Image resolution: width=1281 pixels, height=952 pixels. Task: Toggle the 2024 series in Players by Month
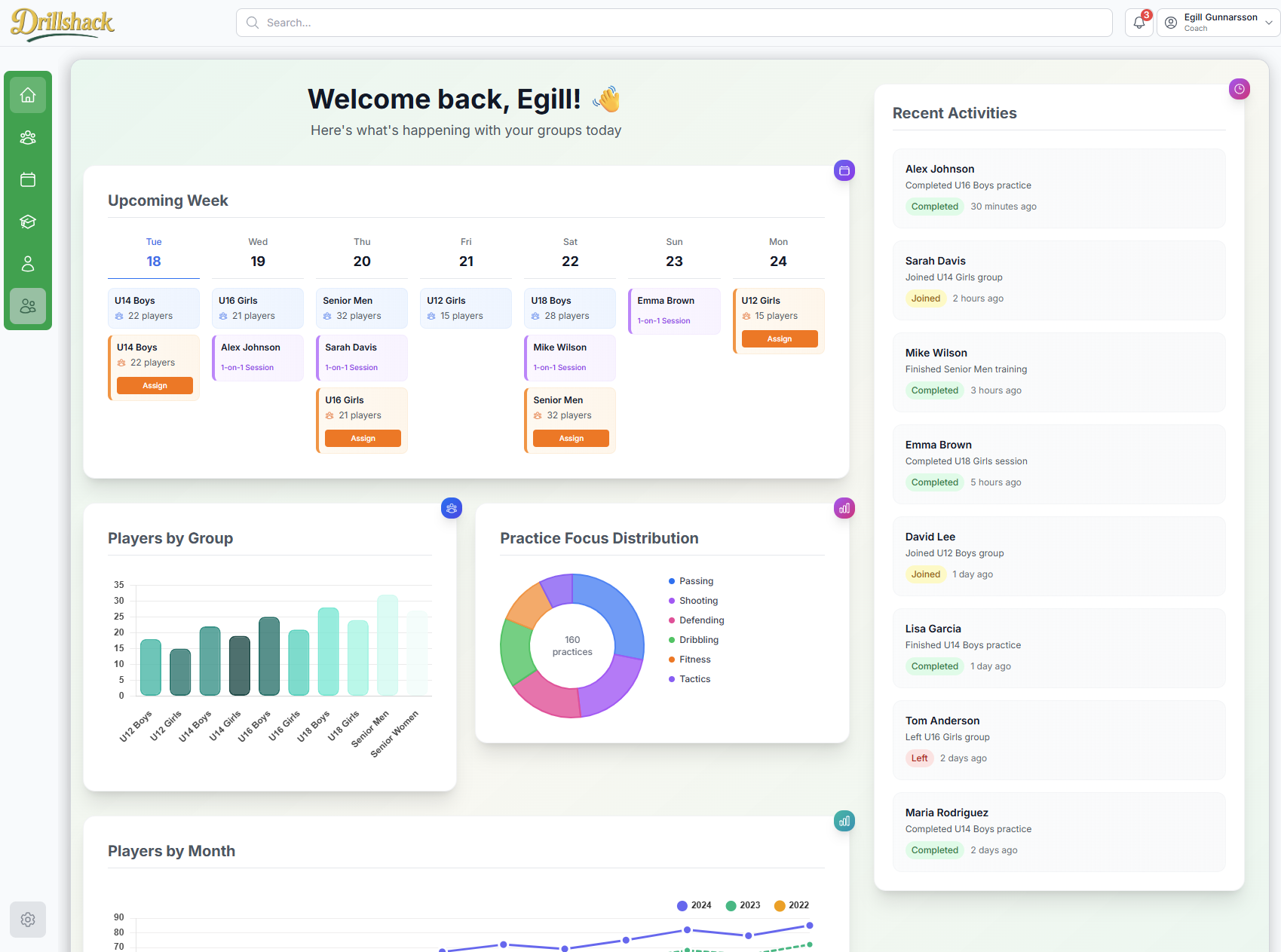(x=693, y=905)
